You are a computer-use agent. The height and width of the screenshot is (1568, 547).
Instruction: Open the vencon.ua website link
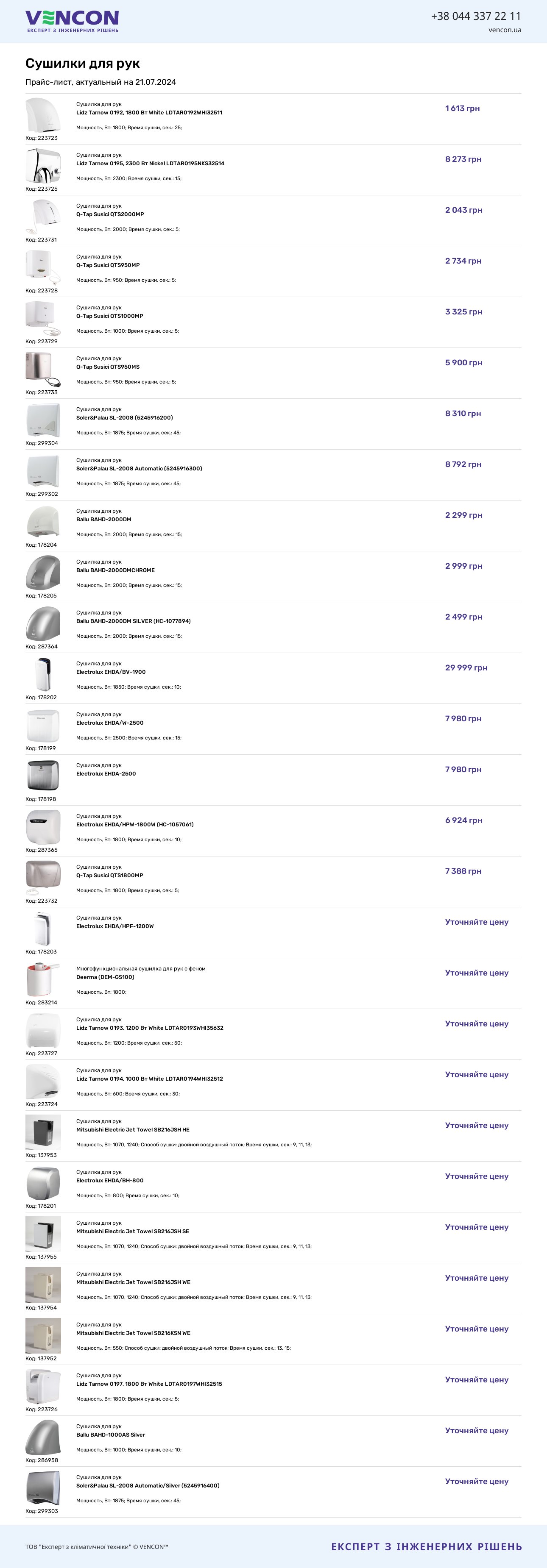click(504, 30)
